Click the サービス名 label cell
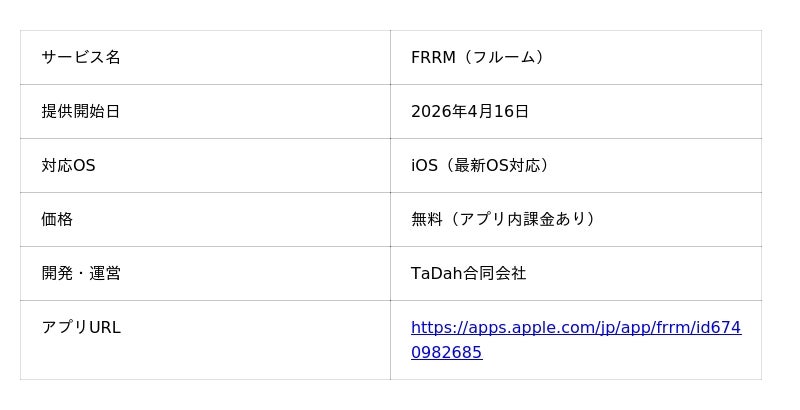 pos(81,58)
